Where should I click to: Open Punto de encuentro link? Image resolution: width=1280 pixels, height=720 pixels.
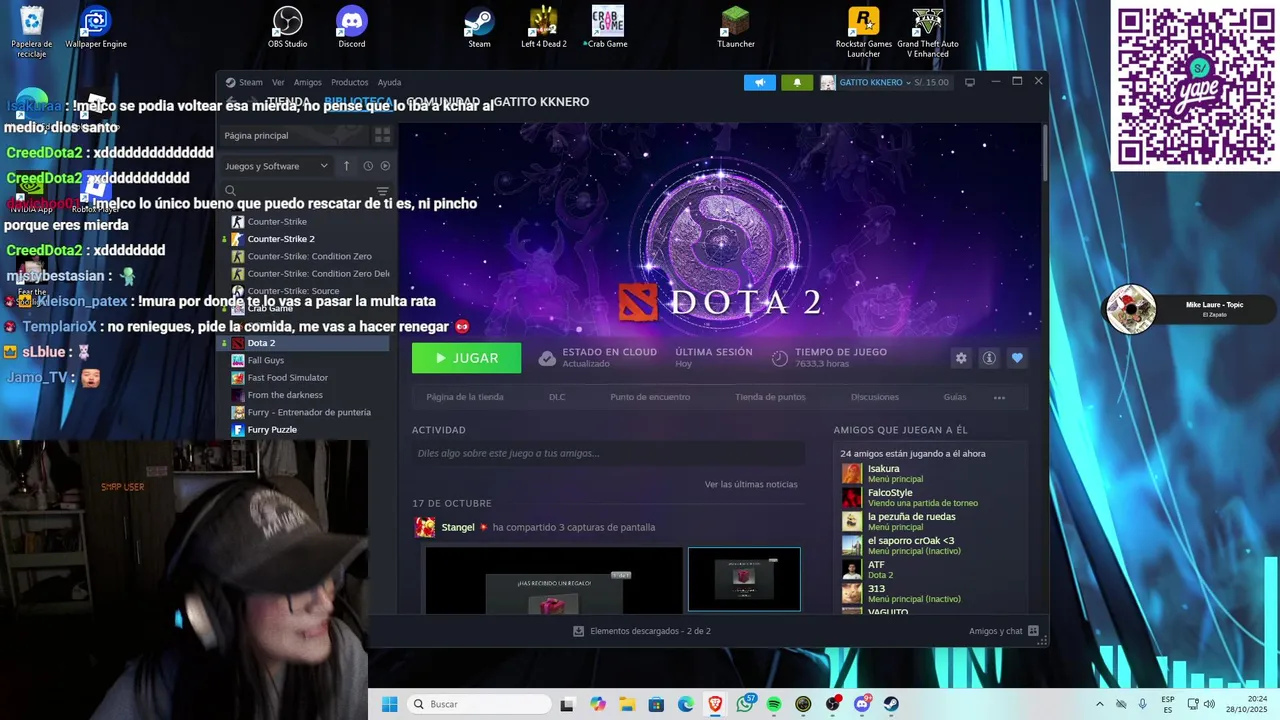(650, 397)
